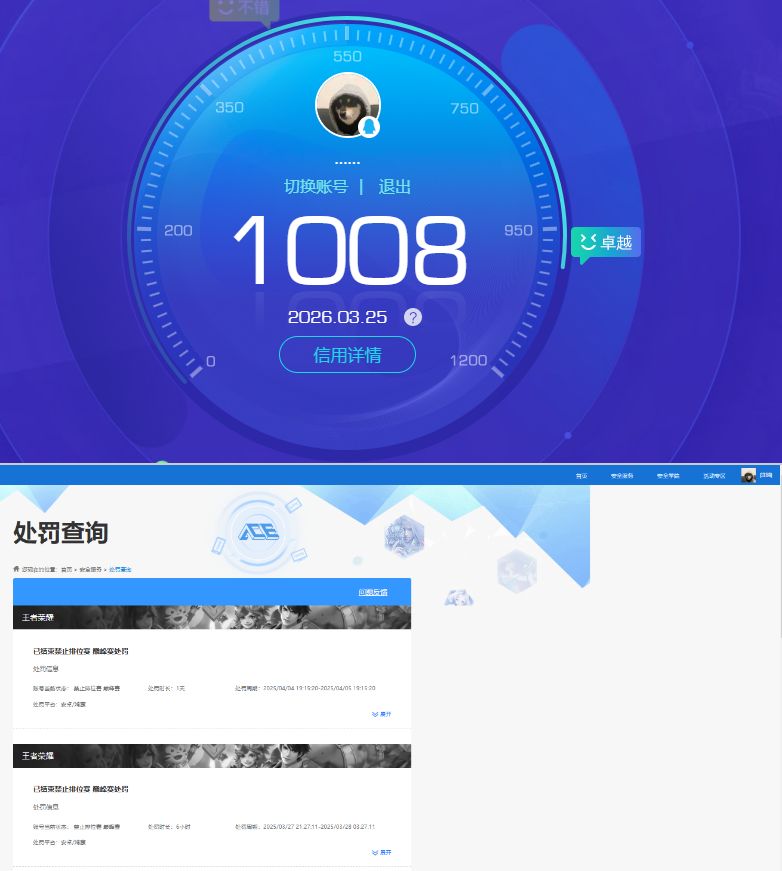Click the 王者荣耀 banner above the 1天 penalty

pos(212,617)
